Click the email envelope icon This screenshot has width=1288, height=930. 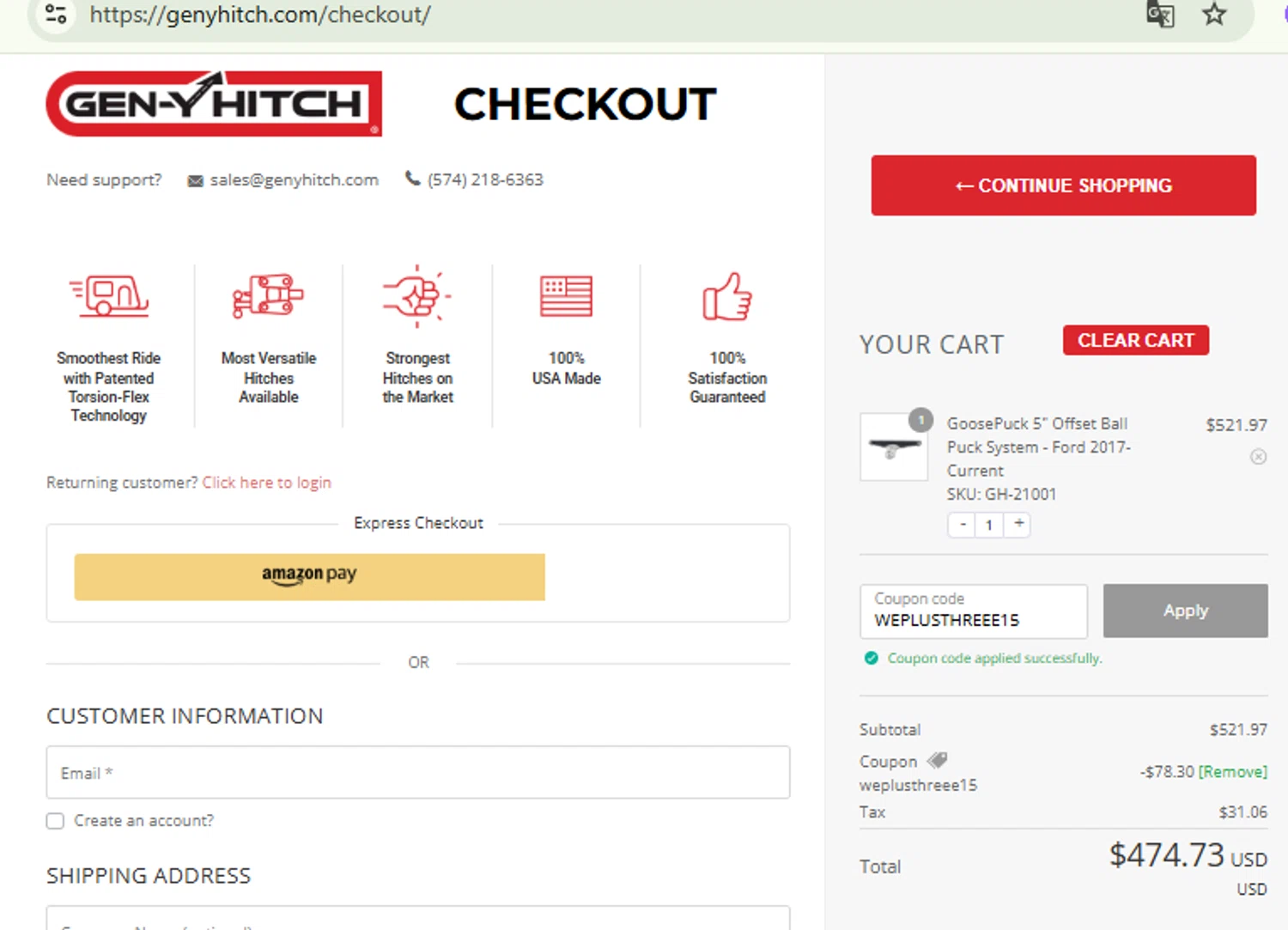point(196,180)
